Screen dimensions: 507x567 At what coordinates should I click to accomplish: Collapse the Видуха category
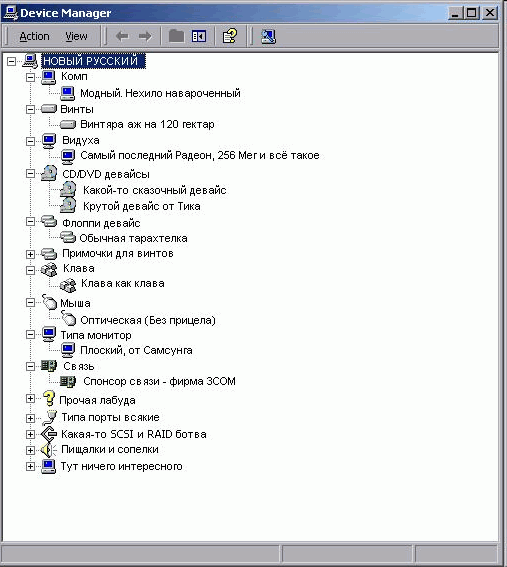[30, 141]
